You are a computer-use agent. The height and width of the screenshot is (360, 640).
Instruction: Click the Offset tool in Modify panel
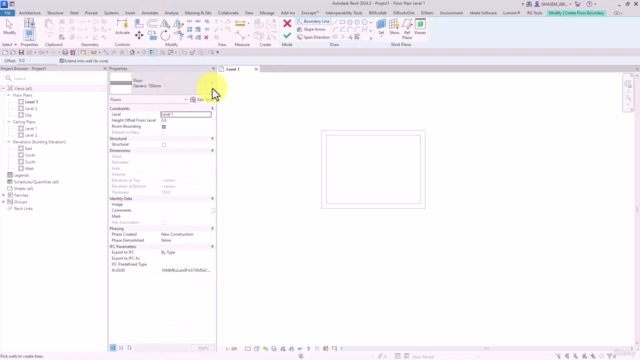click(152, 23)
